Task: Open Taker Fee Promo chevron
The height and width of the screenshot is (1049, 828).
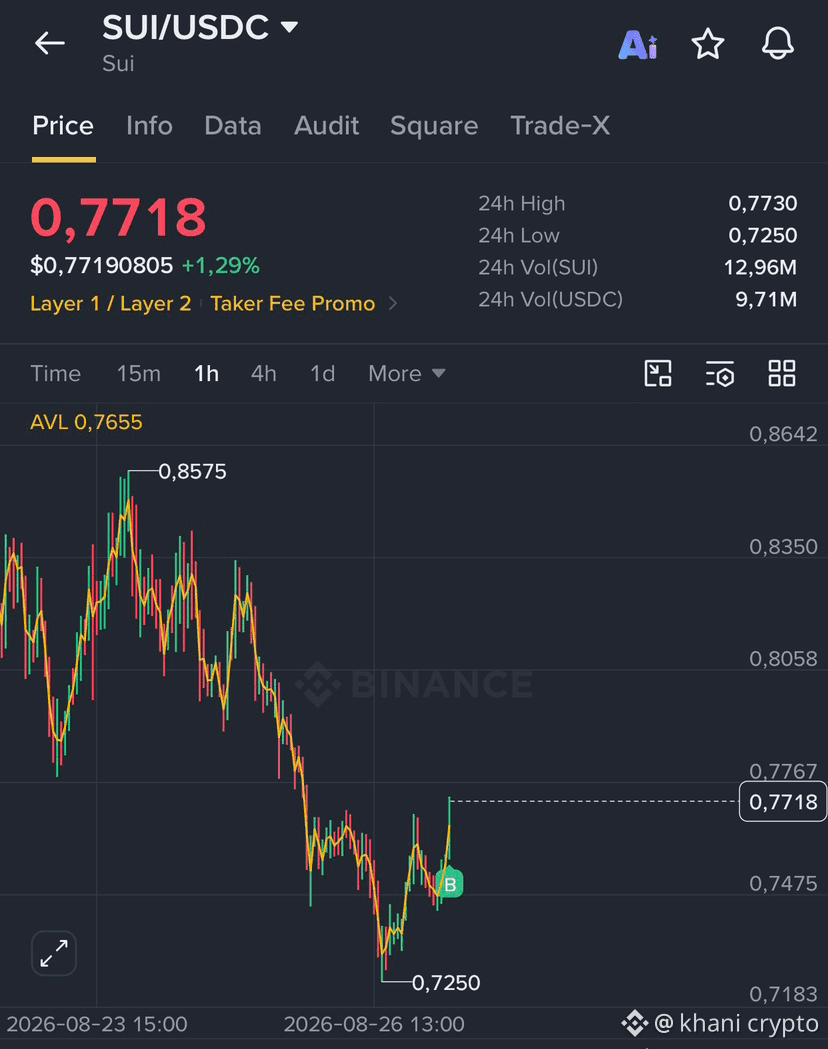Action: (x=393, y=304)
